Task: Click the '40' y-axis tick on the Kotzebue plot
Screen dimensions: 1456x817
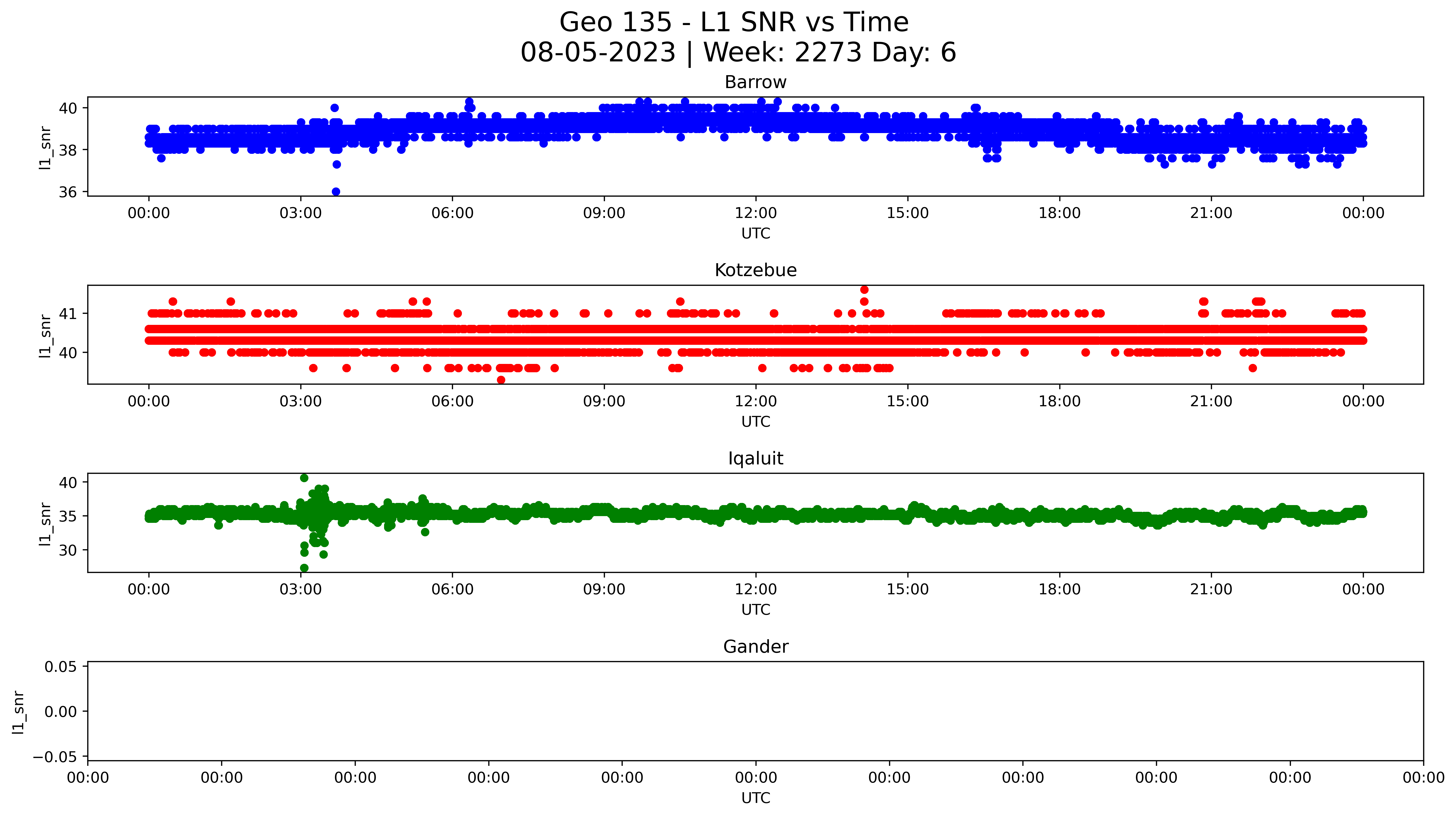Action: click(68, 353)
